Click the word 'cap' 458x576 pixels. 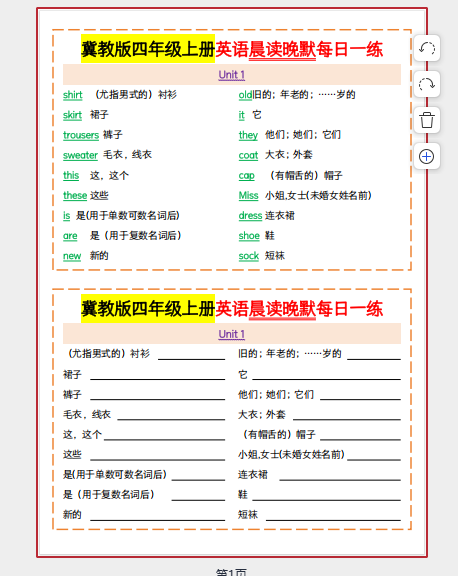click(246, 175)
